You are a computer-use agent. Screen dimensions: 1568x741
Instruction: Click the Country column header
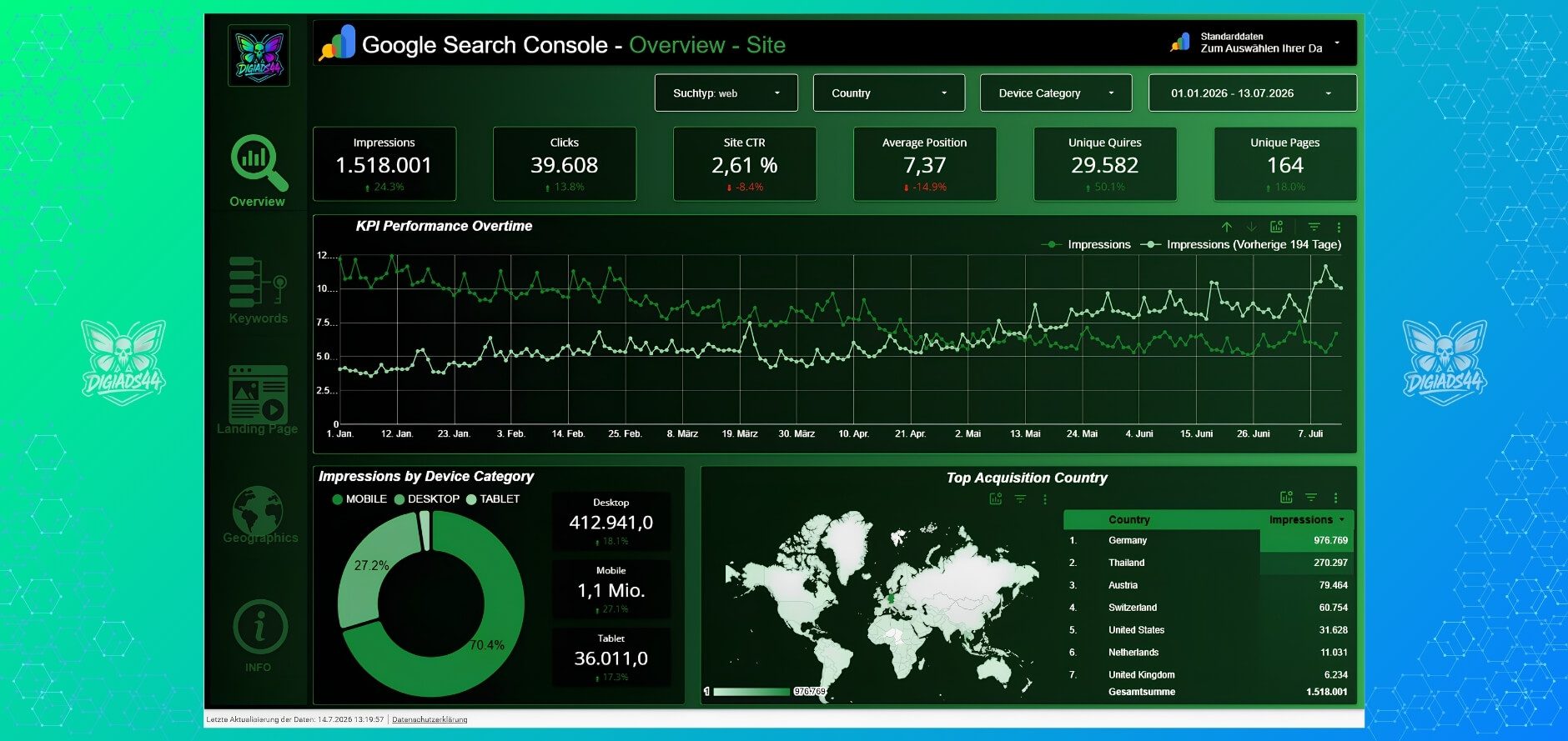(x=1128, y=519)
